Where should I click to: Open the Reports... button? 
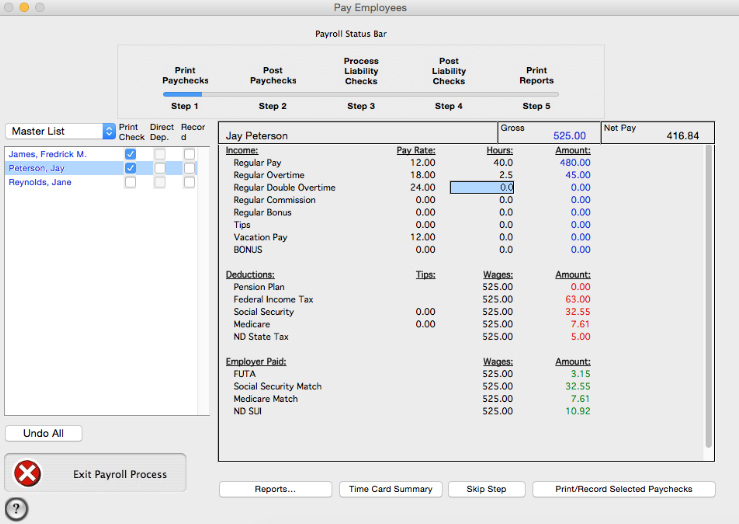point(275,489)
